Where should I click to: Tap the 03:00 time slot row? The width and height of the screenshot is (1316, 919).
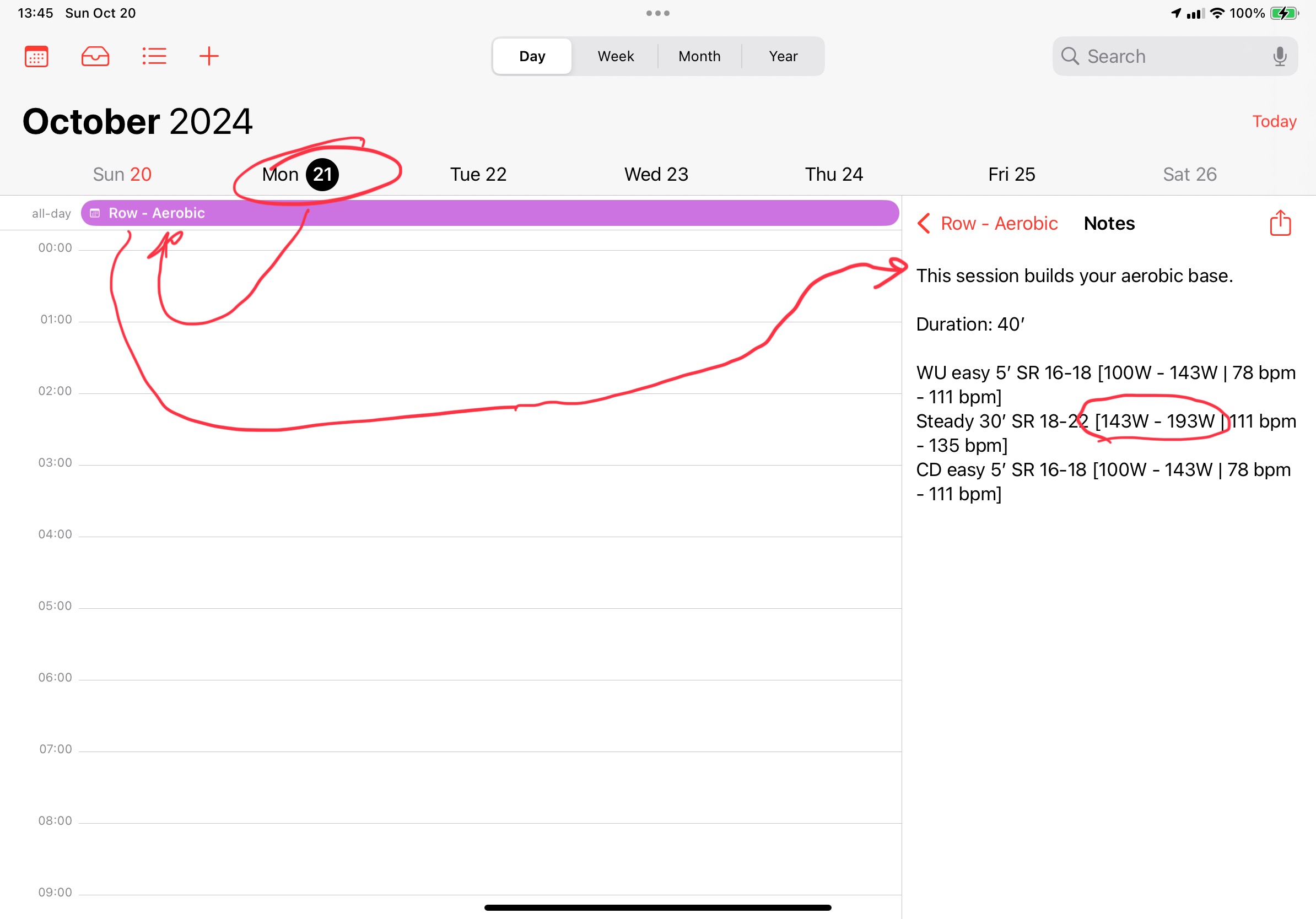coord(490,501)
